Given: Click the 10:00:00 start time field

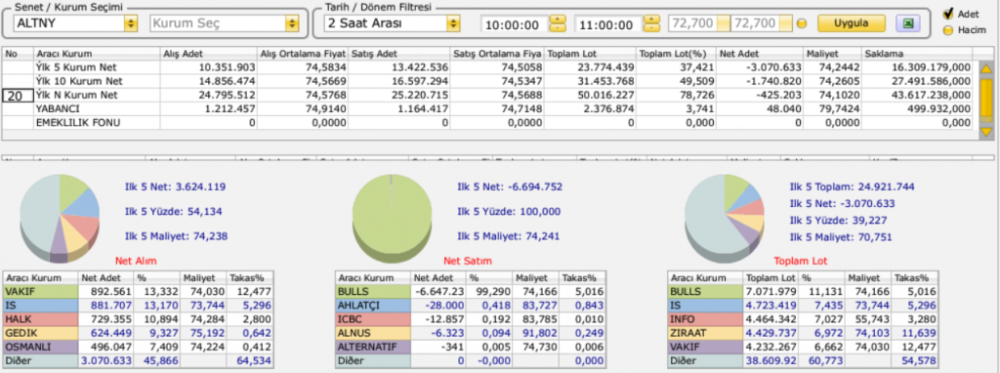Looking at the screenshot, I should 515,24.
